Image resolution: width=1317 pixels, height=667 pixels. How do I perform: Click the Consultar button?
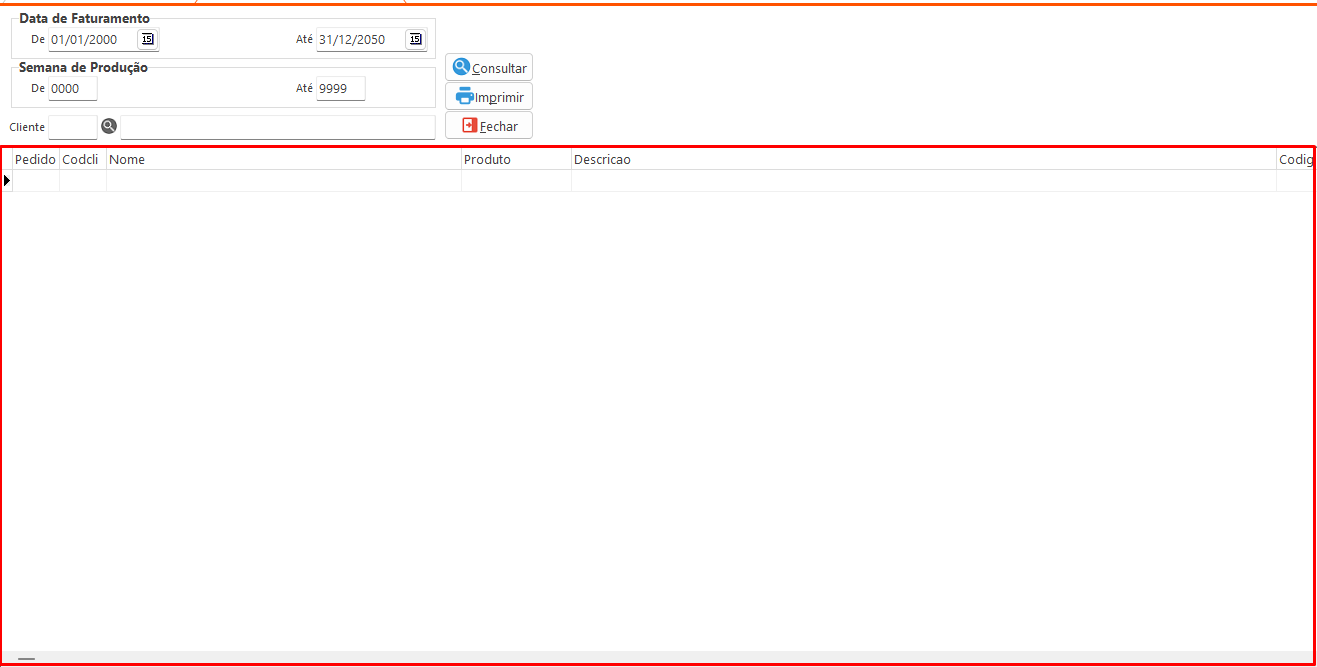[x=489, y=68]
